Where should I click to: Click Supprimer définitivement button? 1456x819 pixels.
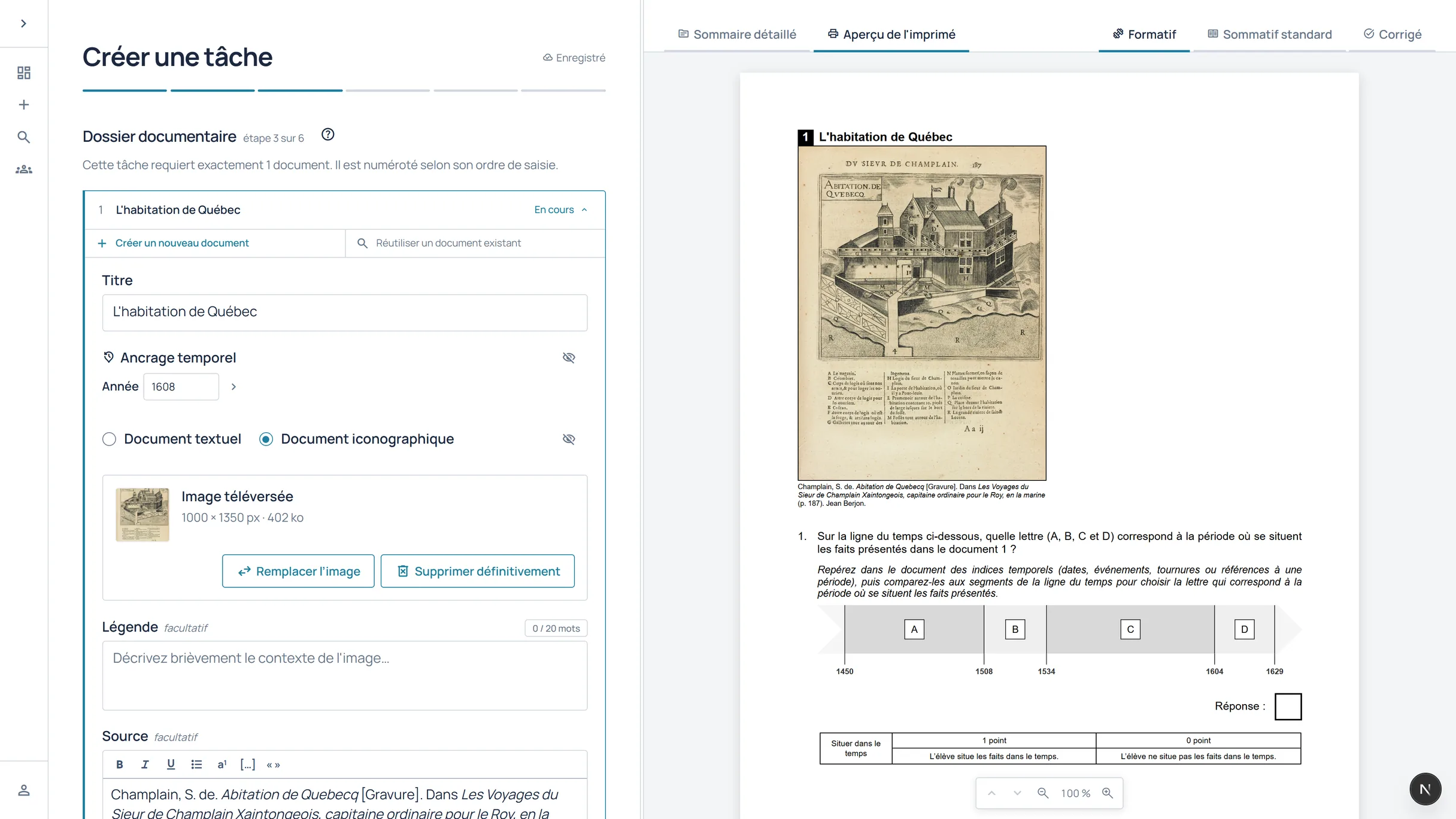click(x=478, y=571)
